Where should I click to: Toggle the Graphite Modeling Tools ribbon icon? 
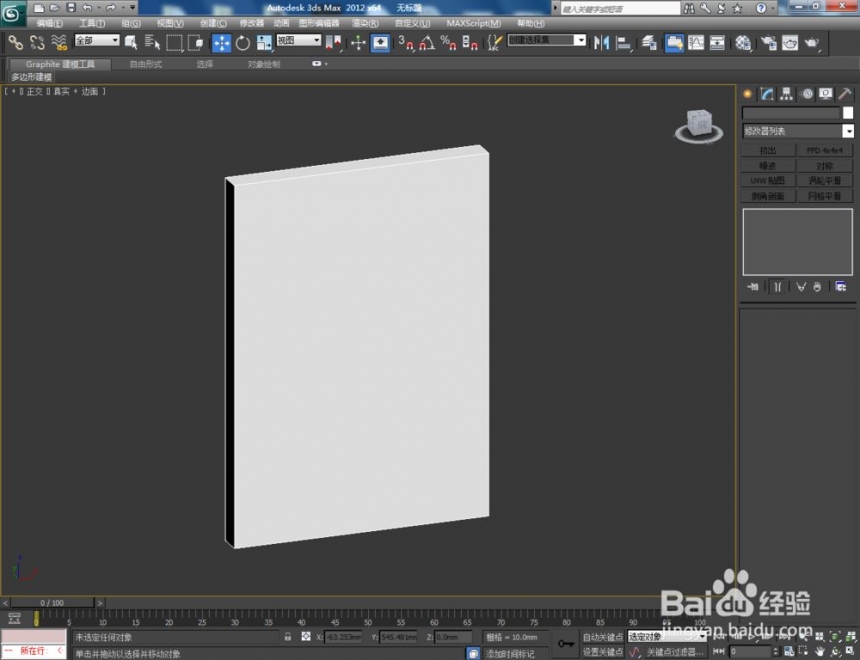(x=674, y=42)
